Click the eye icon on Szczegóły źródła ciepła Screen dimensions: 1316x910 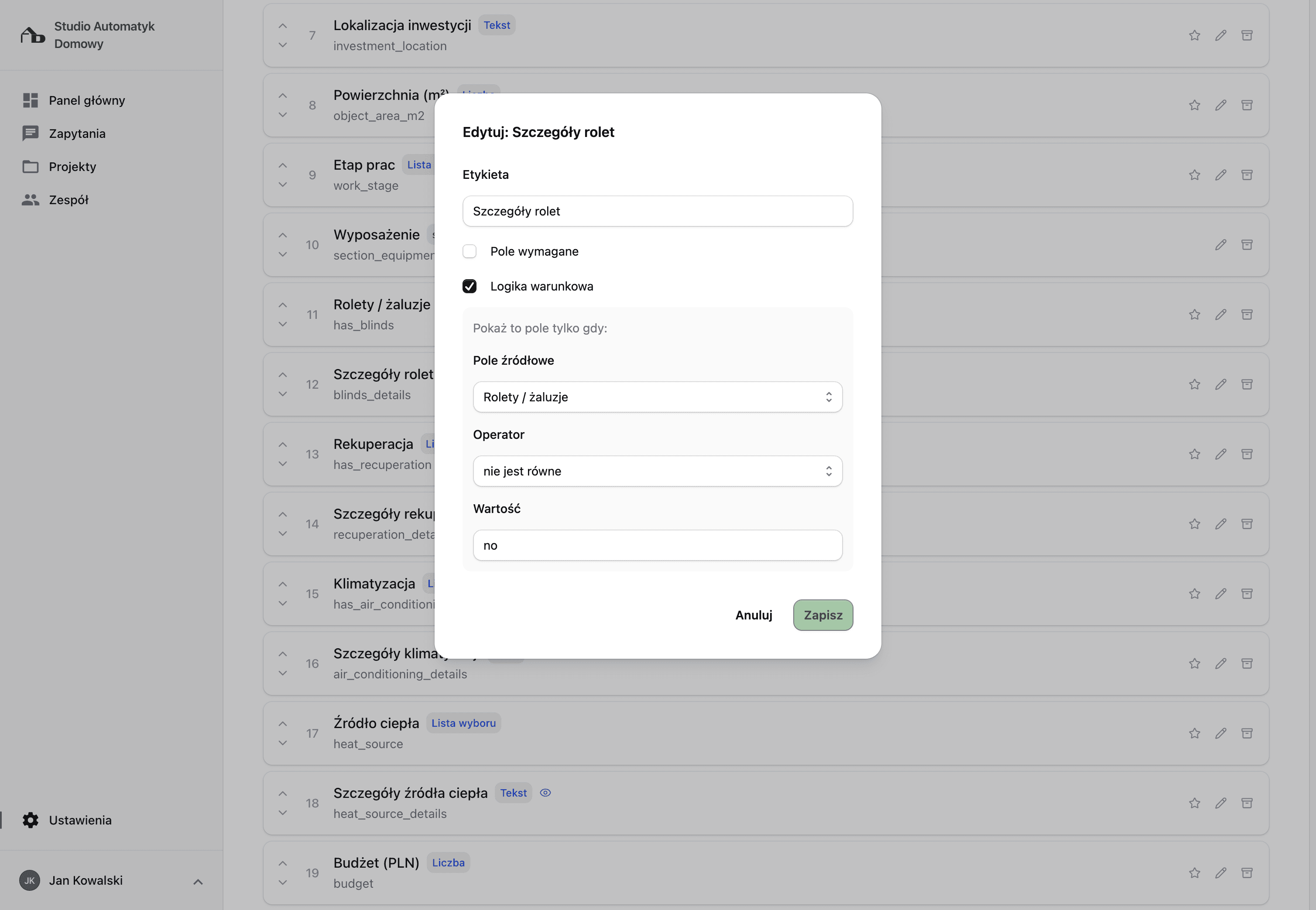pos(545,793)
